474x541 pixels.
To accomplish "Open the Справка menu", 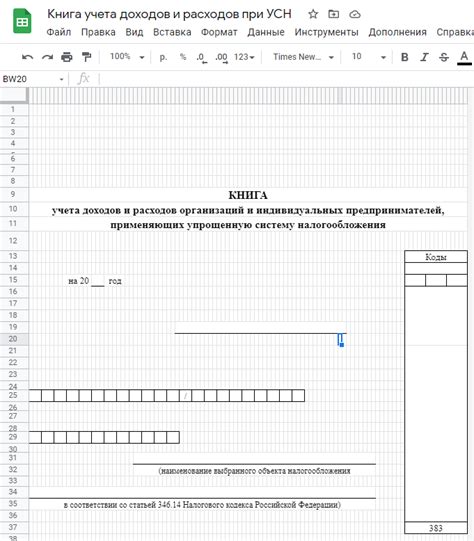I will [x=455, y=32].
